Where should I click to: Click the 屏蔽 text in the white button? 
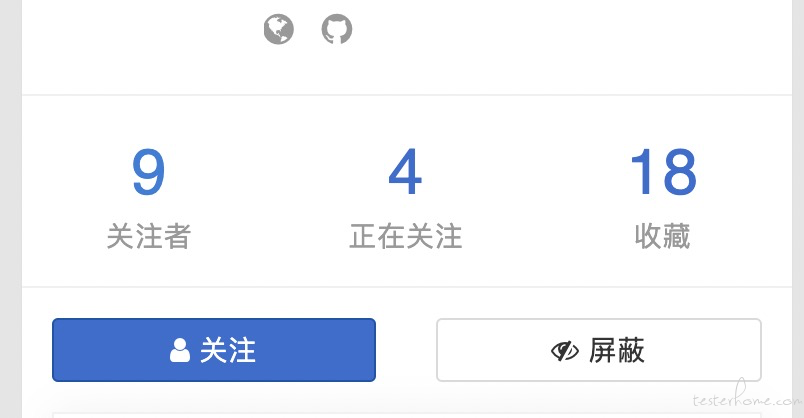click(616, 350)
